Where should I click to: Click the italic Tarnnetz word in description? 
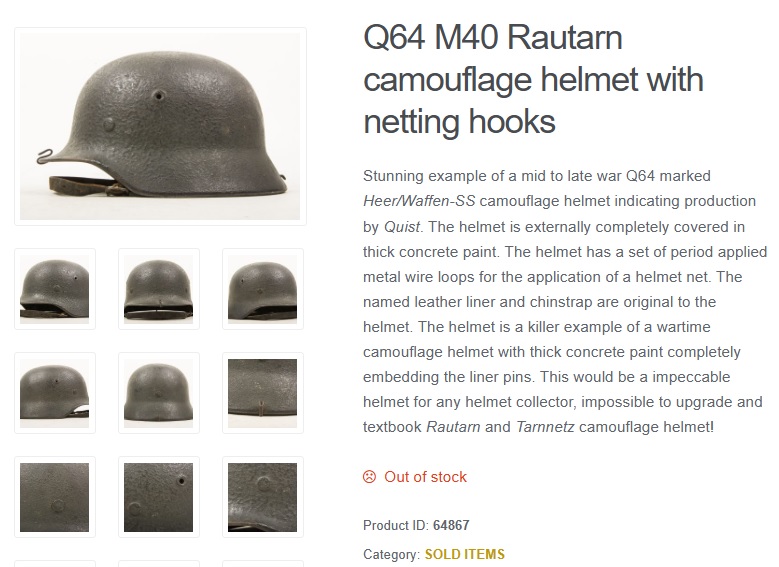point(545,427)
